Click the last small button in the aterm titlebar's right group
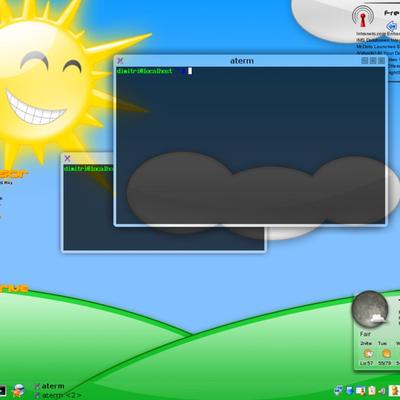Image resolution: width=400 pixels, height=400 pixels. click(x=381, y=61)
